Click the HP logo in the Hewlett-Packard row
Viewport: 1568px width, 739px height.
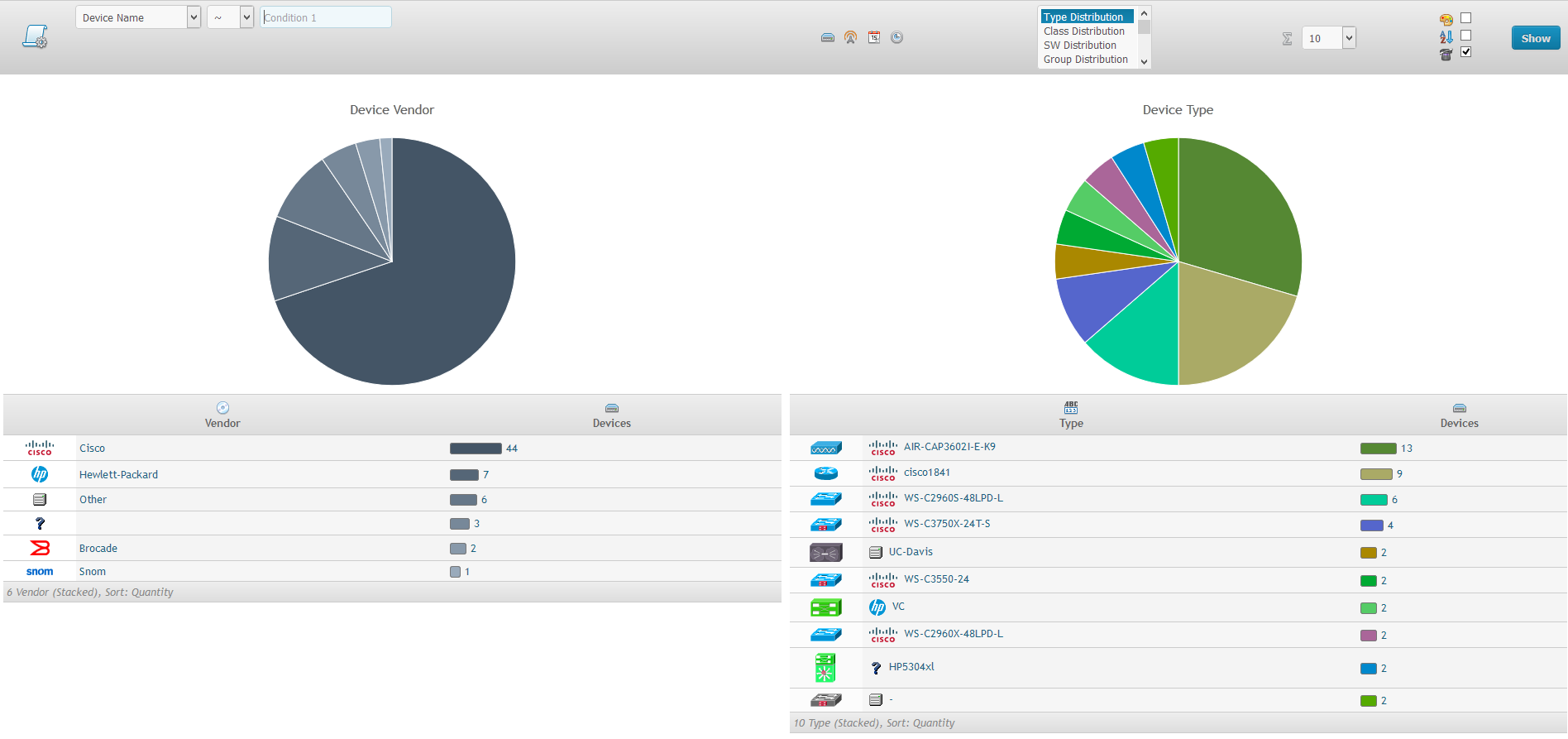pyautogui.click(x=40, y=474)
